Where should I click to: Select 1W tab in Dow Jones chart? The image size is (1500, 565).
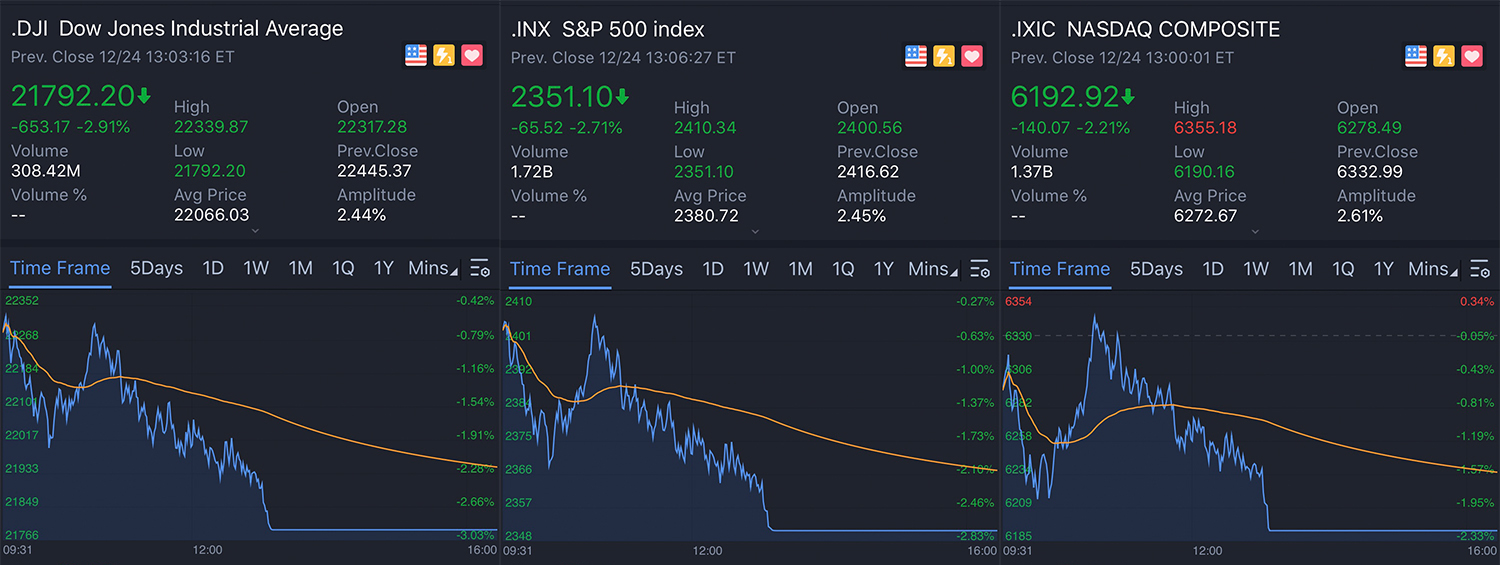click(x=256, y=268)
